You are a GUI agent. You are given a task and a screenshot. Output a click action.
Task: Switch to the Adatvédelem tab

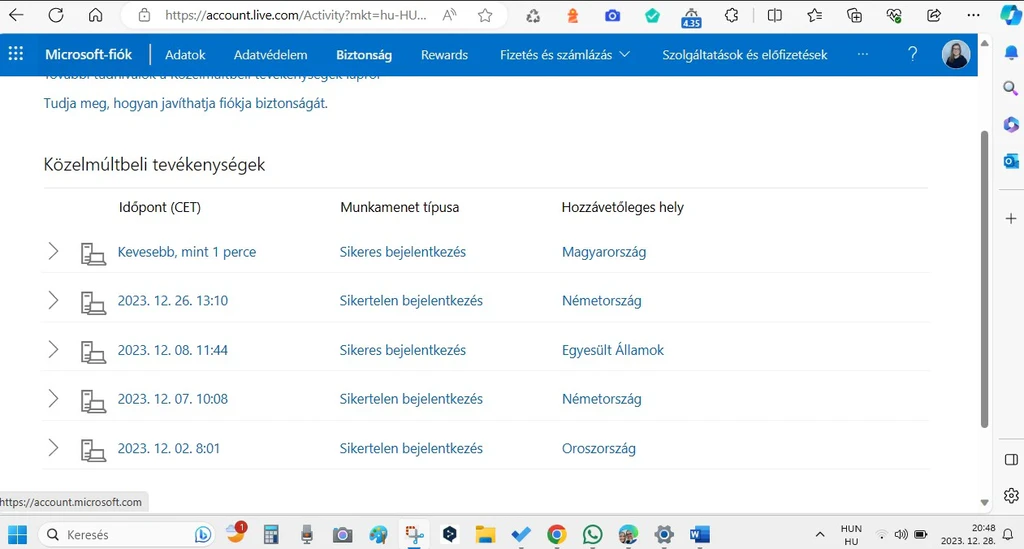pos(270,55)
